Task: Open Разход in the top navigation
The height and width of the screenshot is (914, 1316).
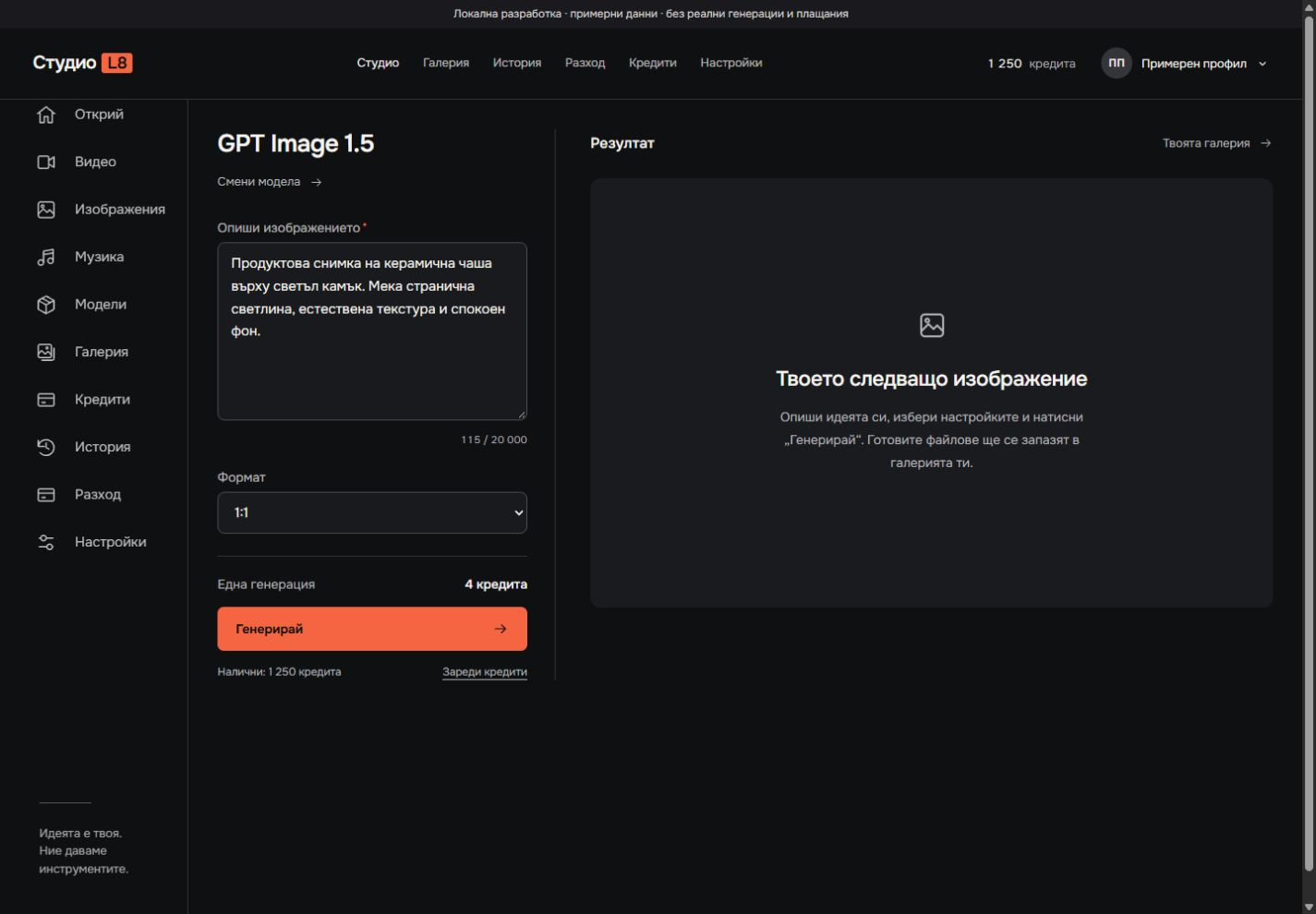Action: 586,63
